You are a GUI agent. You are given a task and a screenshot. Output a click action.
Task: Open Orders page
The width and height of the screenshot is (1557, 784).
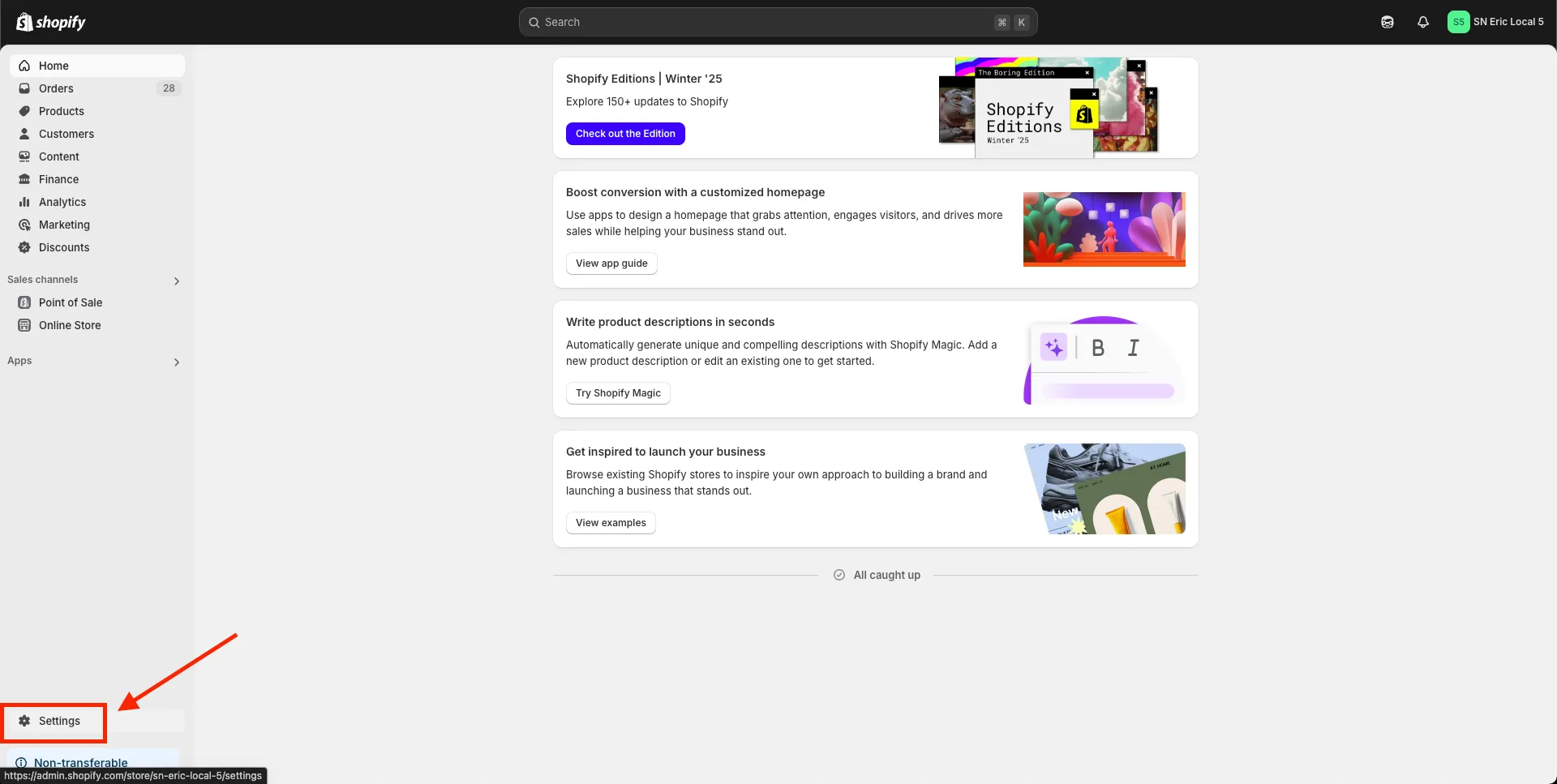(97, 88)
